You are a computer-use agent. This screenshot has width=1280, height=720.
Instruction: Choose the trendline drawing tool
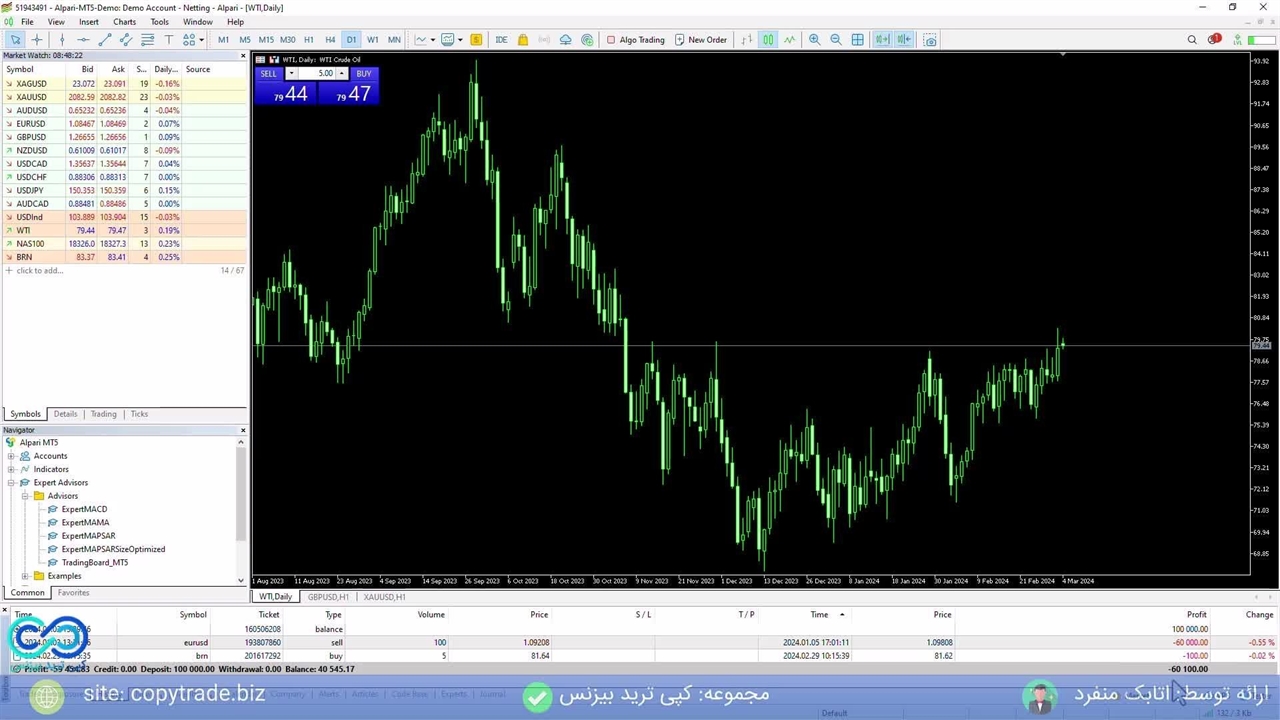click(x=104, y=40)
